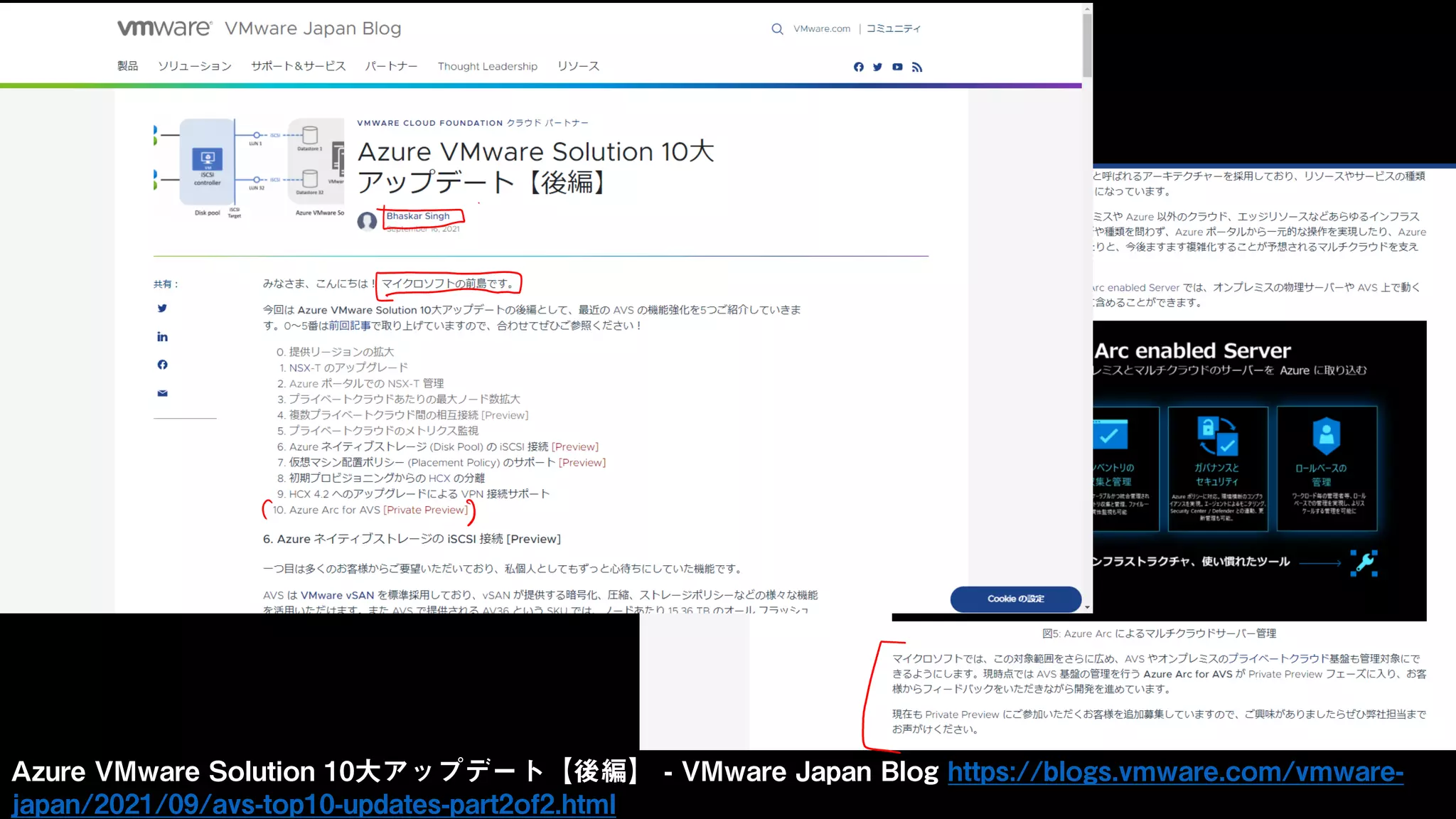Share article via Facebook sidebar icon
The image size is (1456, 819).
[162, 365]
